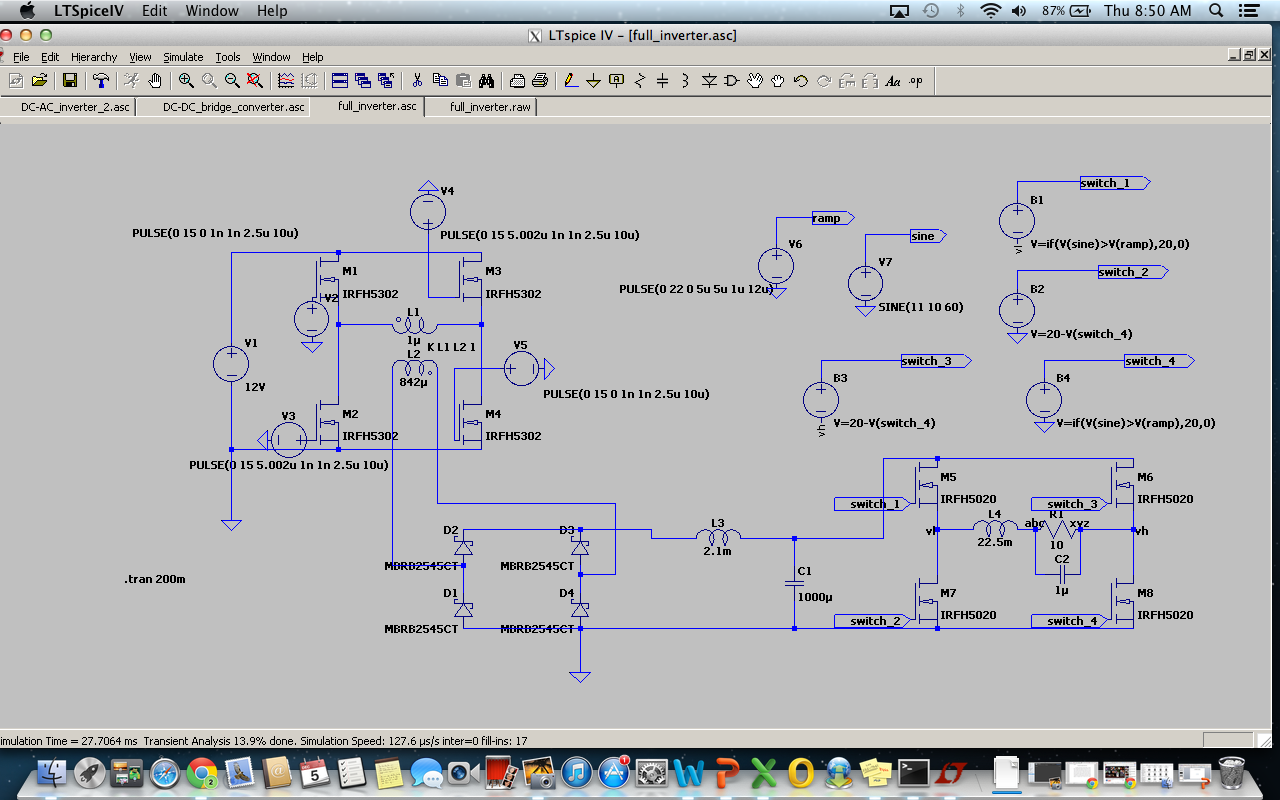Select the Wire drawing tool
Viewport: 1280px width, 800px height.
pos(570,81)
